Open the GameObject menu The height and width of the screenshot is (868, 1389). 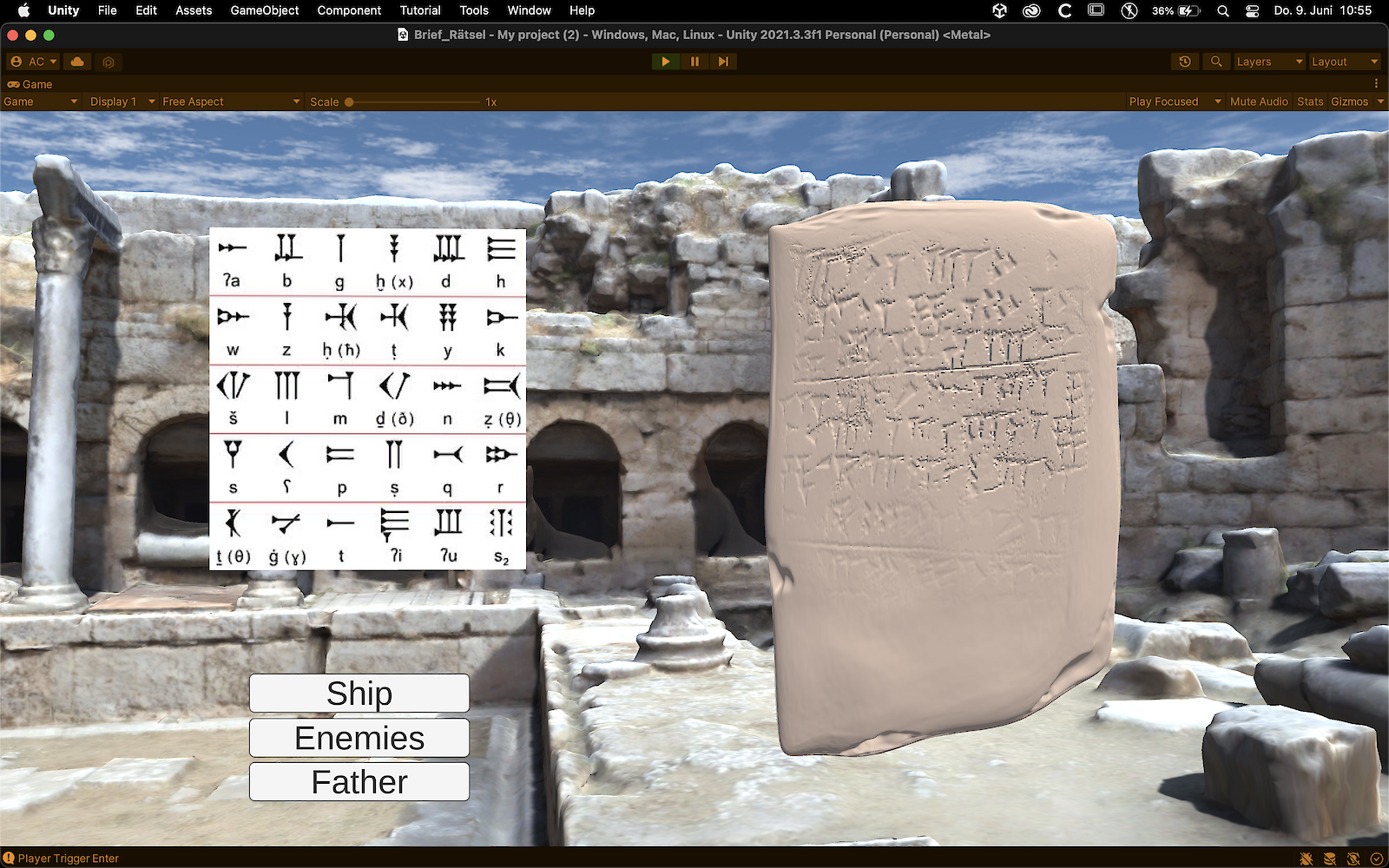(x=264, y=10)
